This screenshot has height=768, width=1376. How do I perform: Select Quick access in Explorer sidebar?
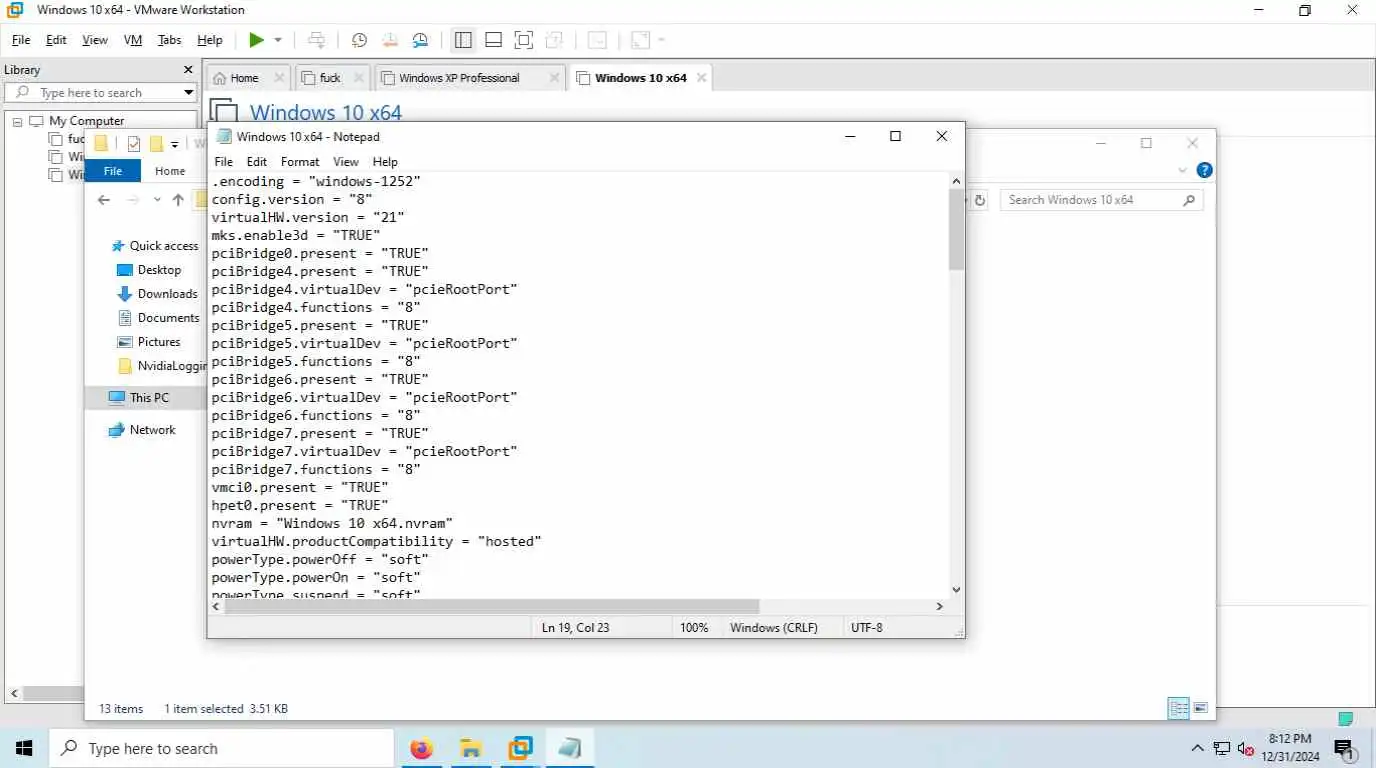164,246
